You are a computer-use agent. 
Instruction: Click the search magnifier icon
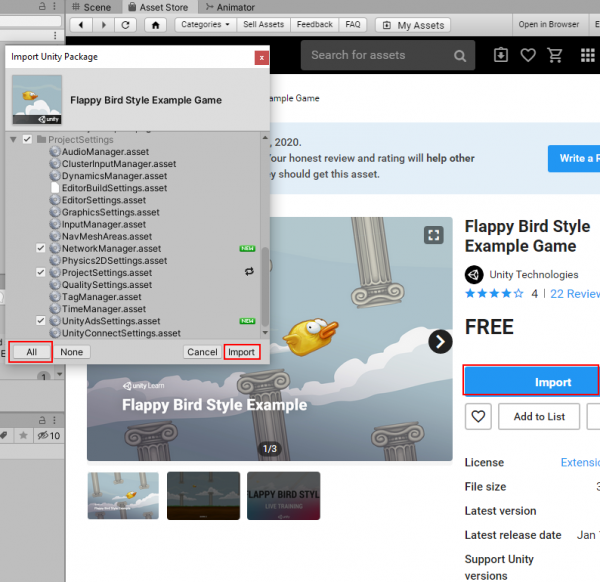[x=460, y=56]
